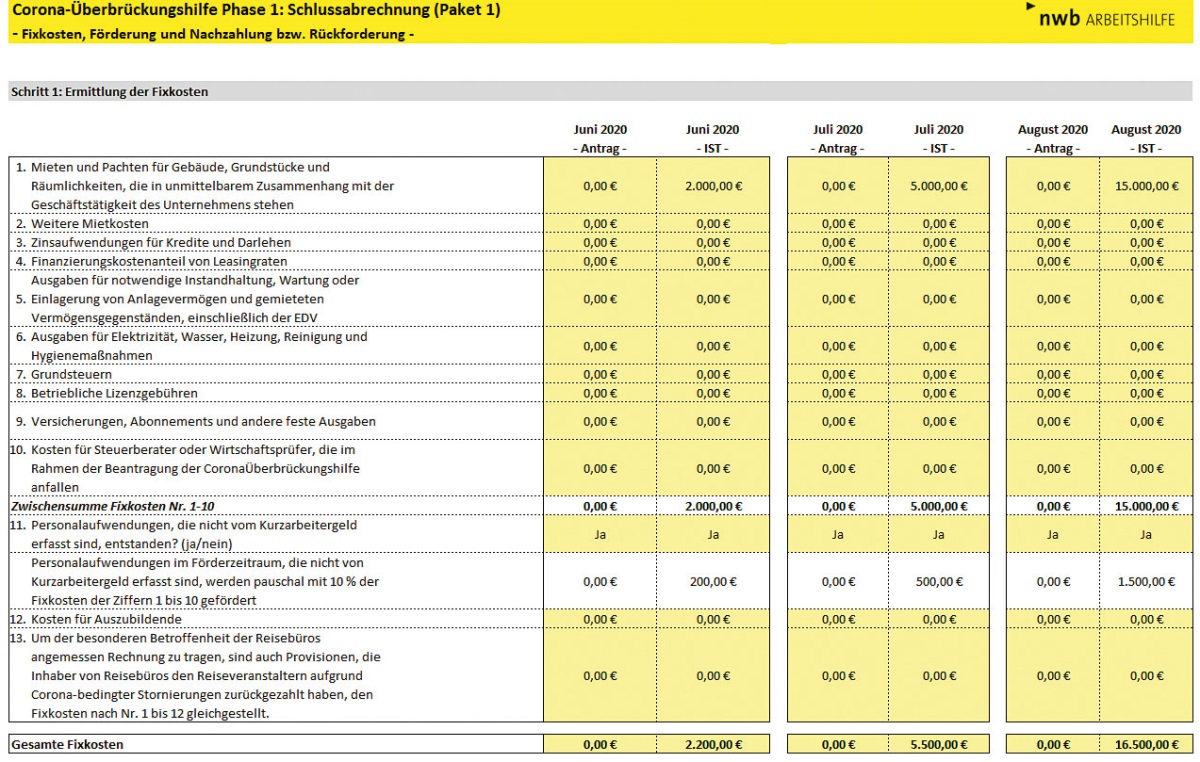Open the Ja dropdown under Juli 2020 IST
The image size is (1200, 762).
coord(938,535)
